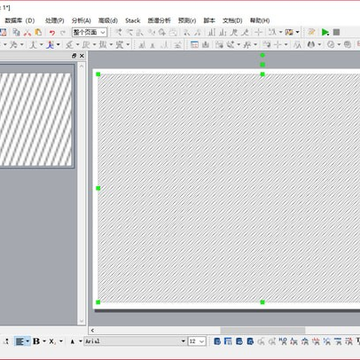Open the 处理(P) menu
The width and height of the screenshot is (360, 360).
(x=55, y=21)
